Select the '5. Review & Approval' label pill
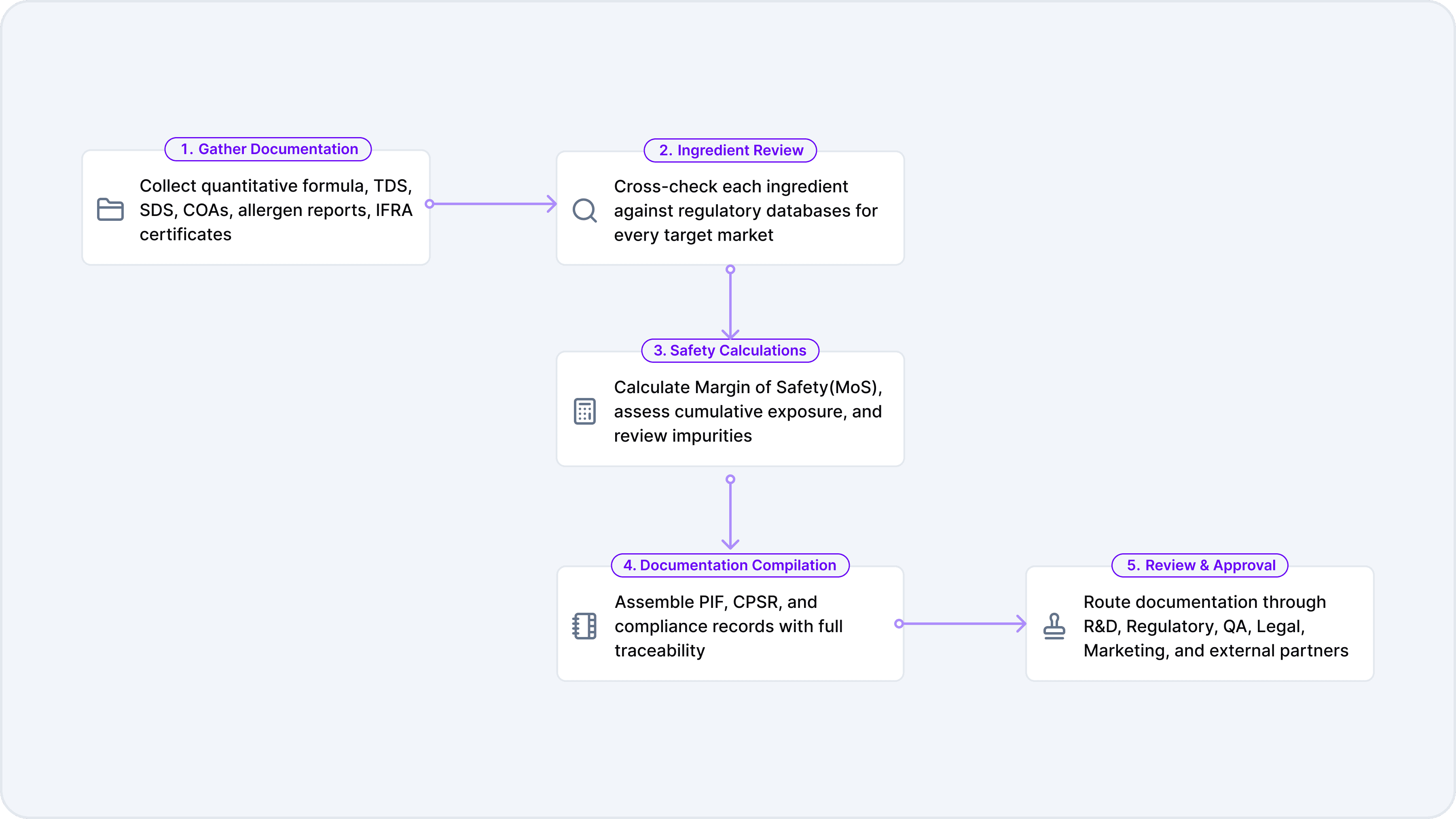This screenshot has width=1456, height=819. (x=1200, y=565)
